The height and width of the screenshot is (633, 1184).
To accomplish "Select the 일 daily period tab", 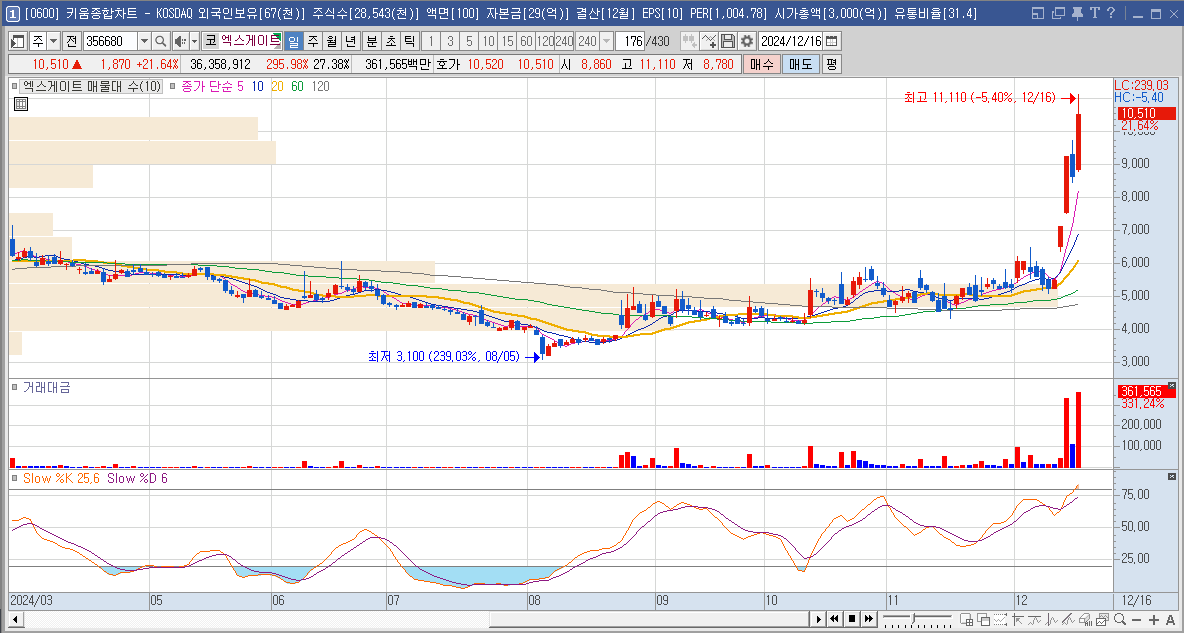I will pyautogui.click(x=293, y=41).
